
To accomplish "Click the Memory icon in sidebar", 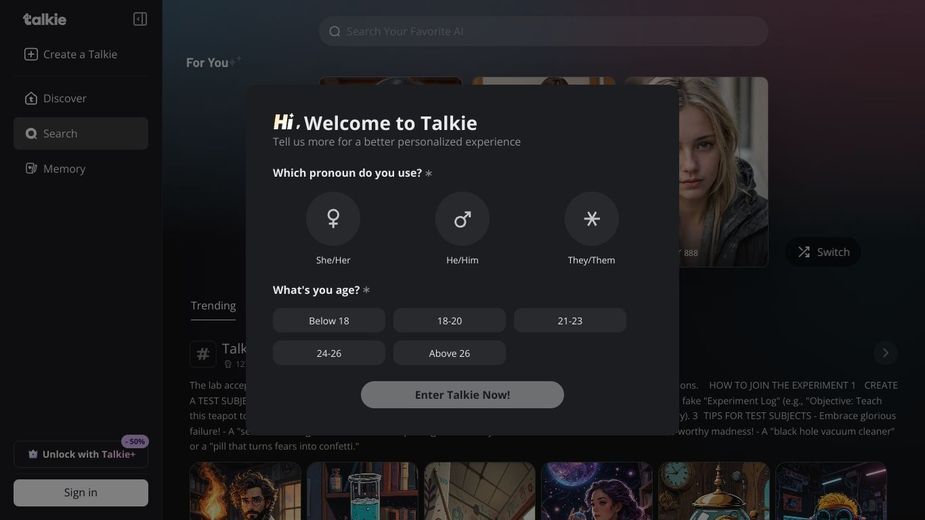I will pyautogui.click(x=31, y=169).
